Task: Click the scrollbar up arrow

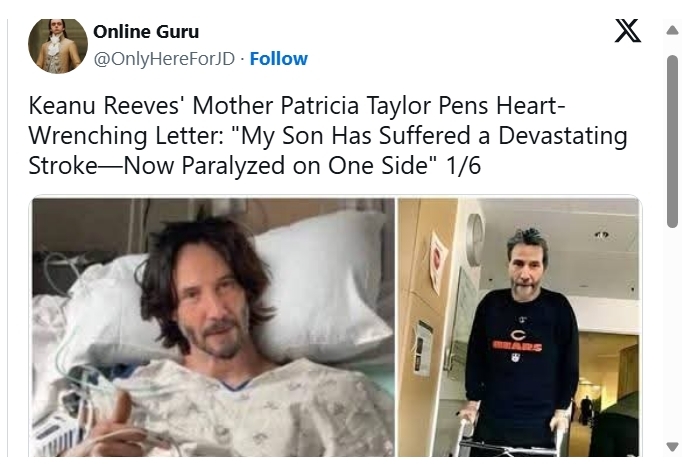Action: tap(672, 30)
